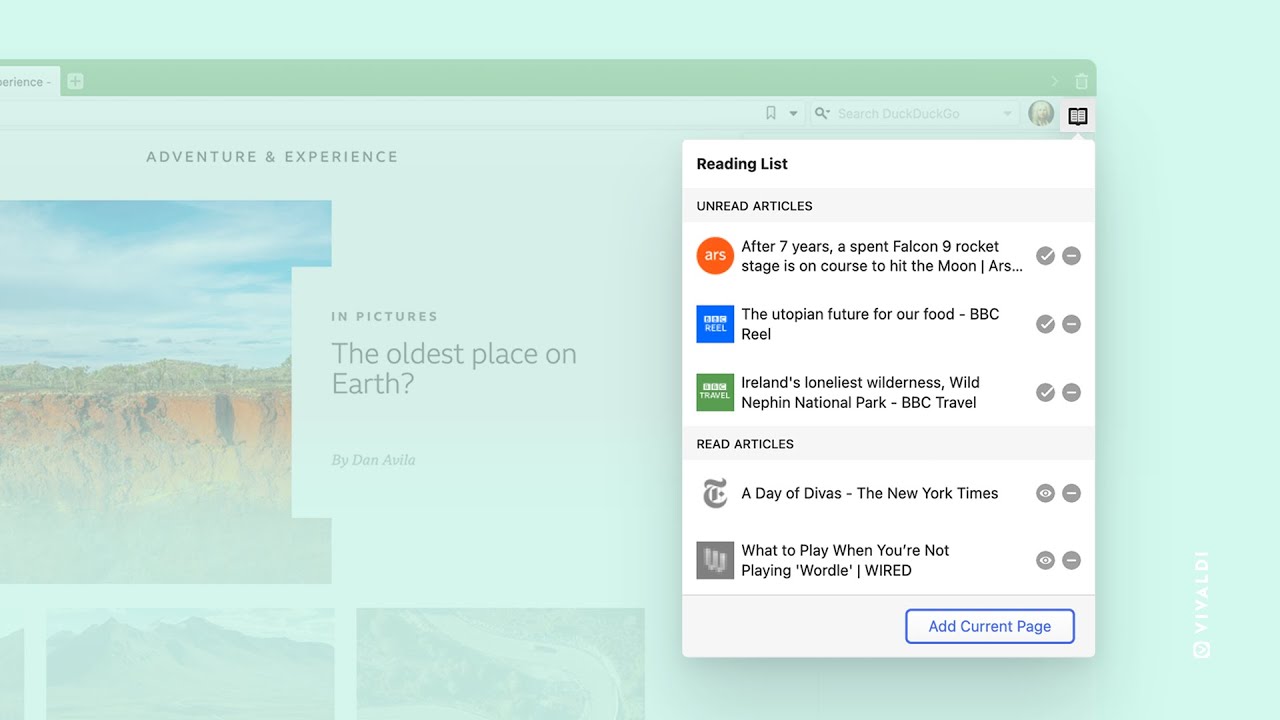1280x720 pixels.
Task: Open The oldest place on Earth story
Action: 454,369
